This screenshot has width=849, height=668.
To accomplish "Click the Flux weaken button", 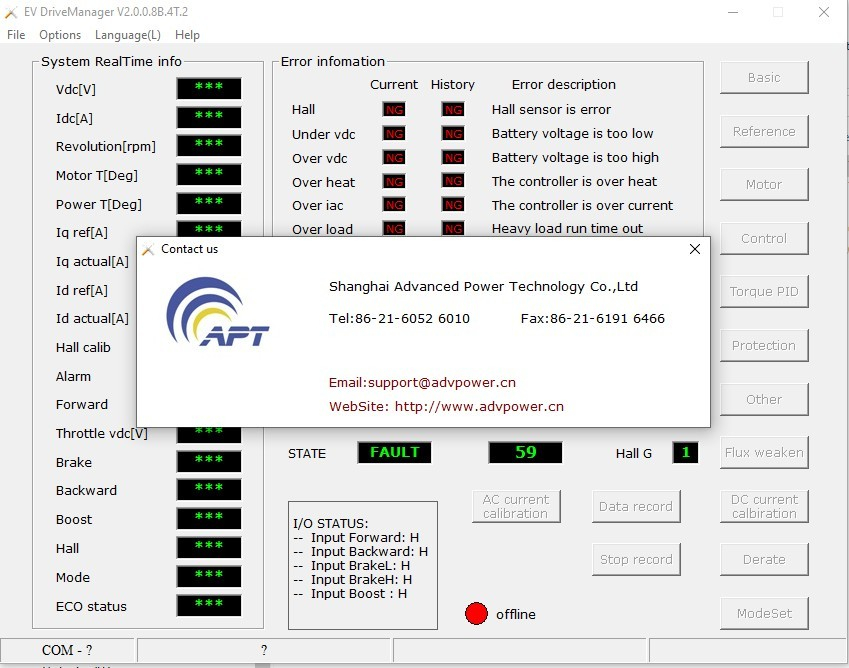I will coord(764,453).
